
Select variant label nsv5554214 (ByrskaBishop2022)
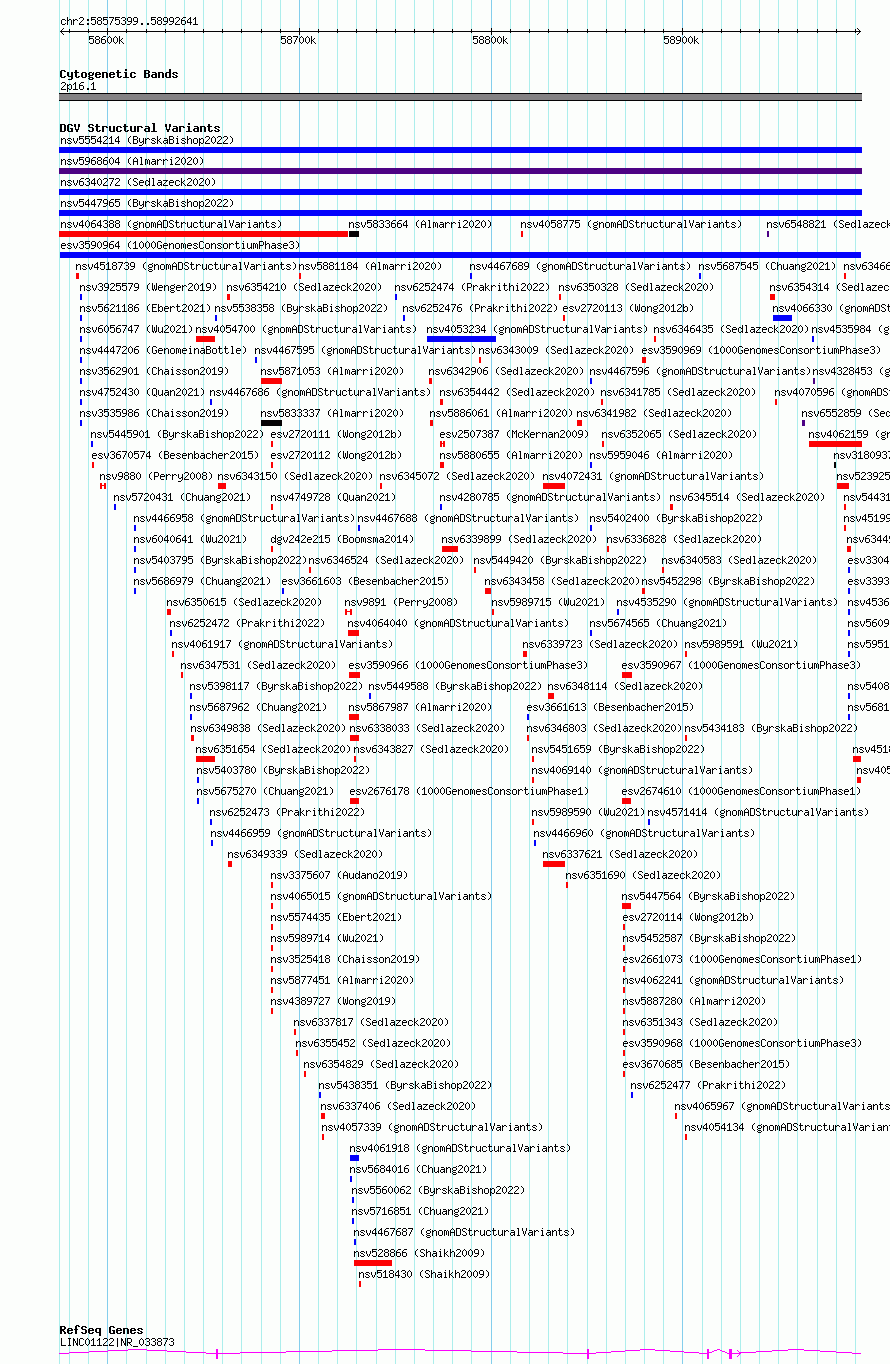147,140
